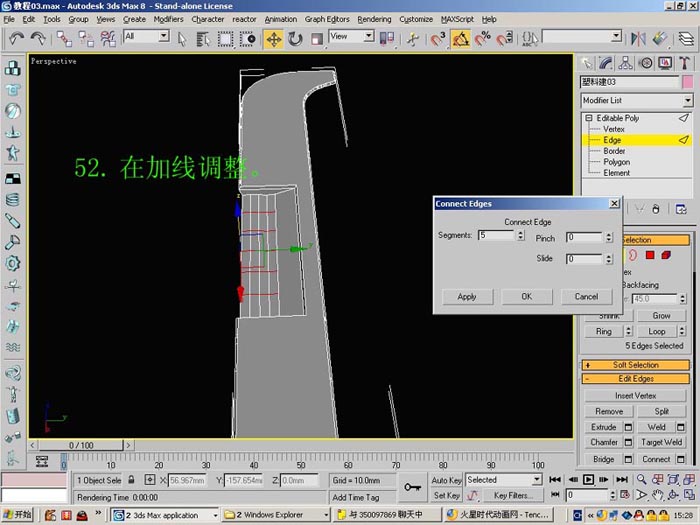This screenshot has height=525, width=700.
Task: Click the Slide spinner arrows
Action: [x=609, y=259]
